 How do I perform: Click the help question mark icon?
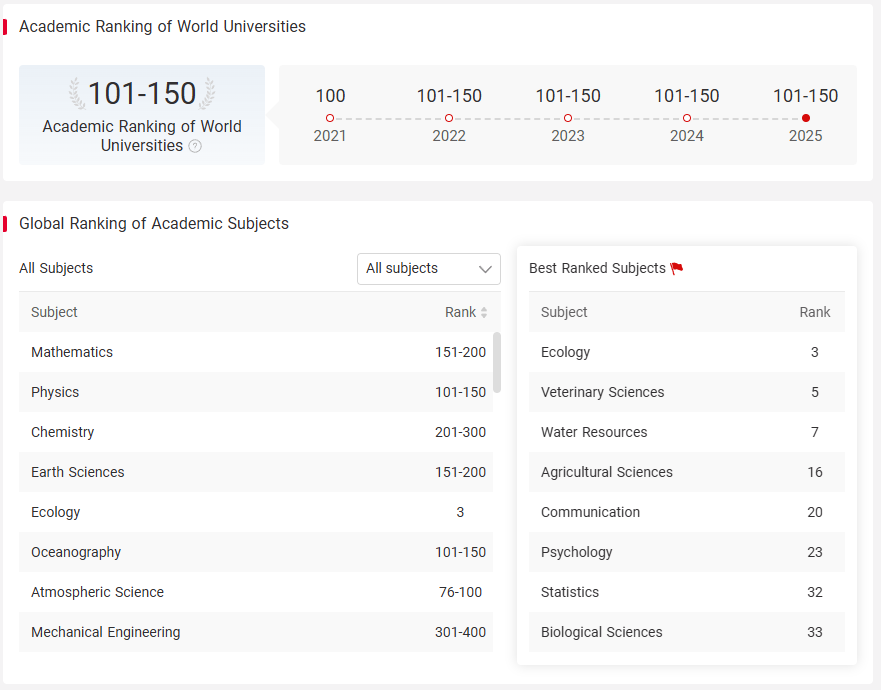pyautogui.click(x=195, y=146)
